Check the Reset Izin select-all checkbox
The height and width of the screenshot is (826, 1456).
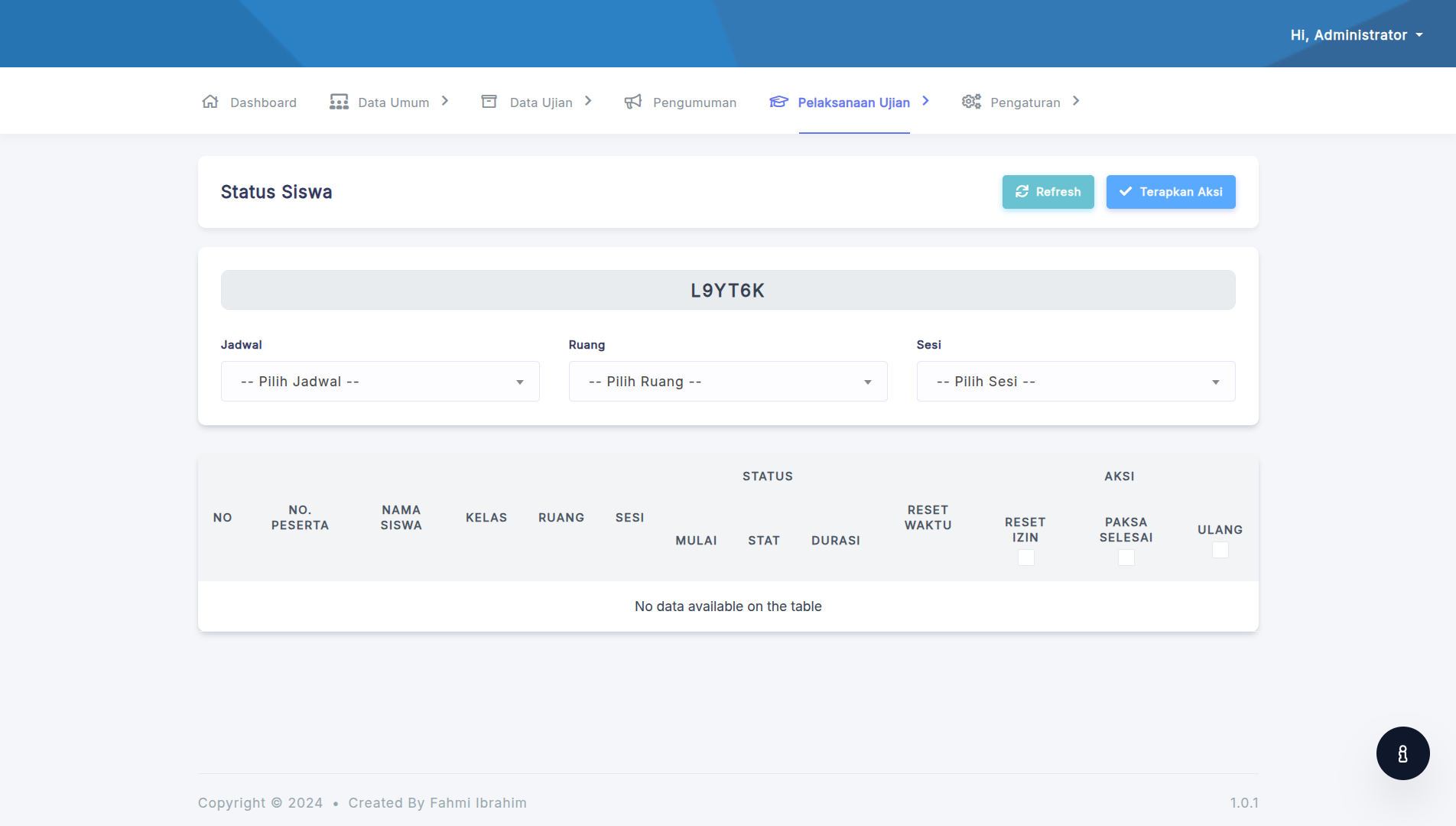click(x=1025, y=558)
